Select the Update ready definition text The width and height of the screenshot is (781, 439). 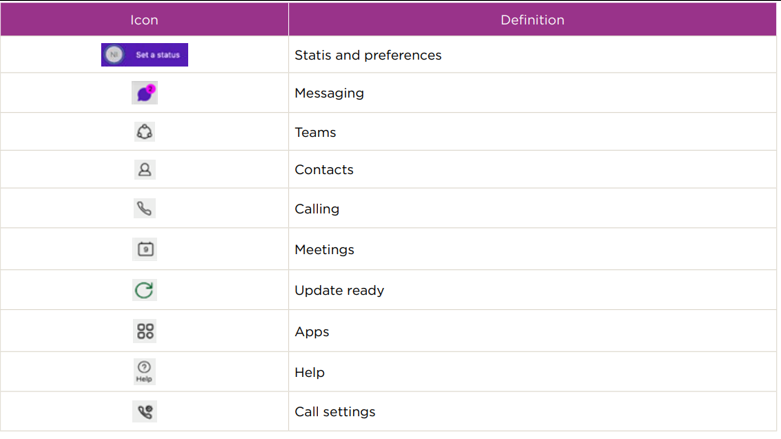[x=339, y=291]
